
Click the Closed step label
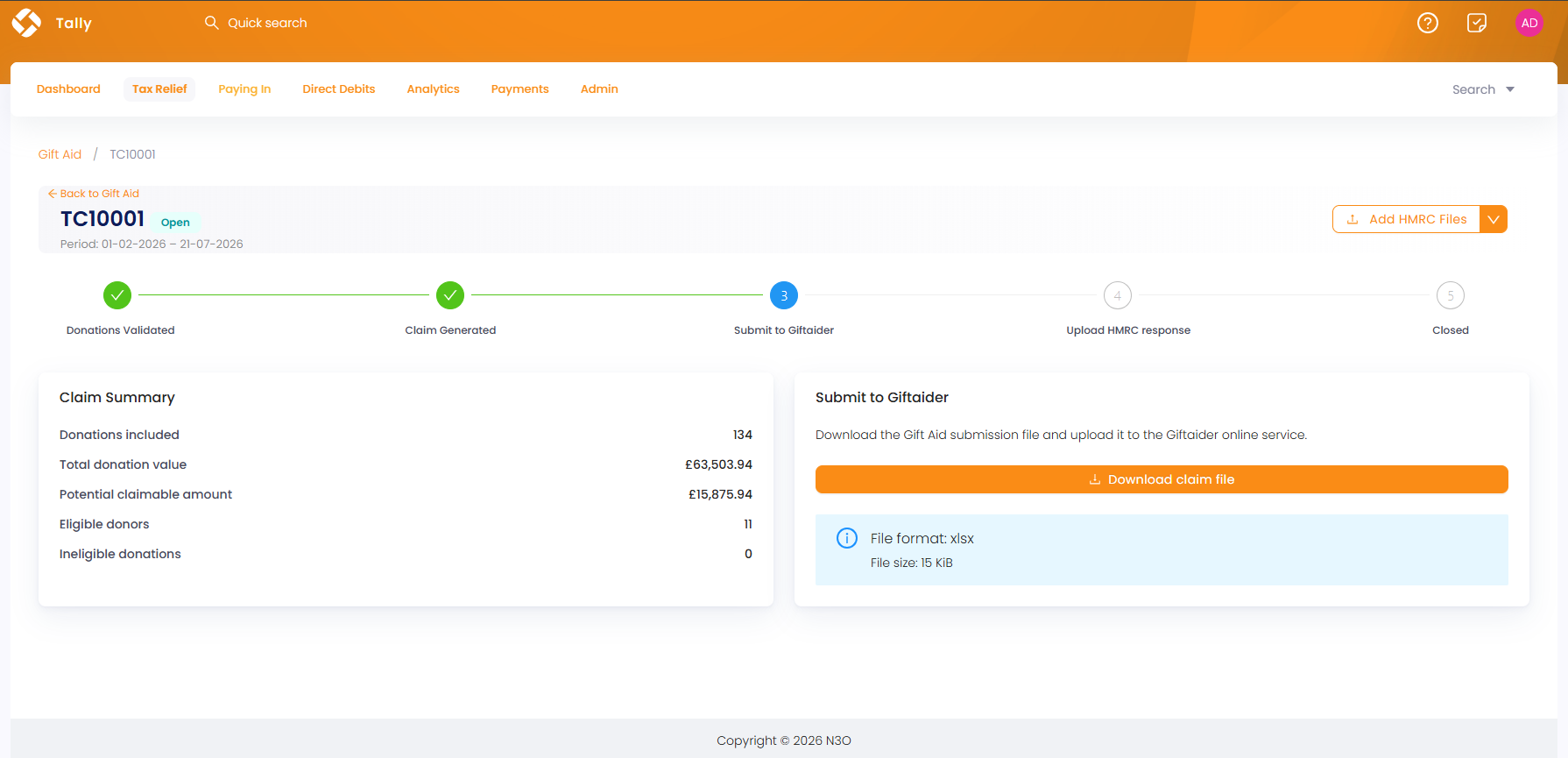click(x=1451, y=330)
